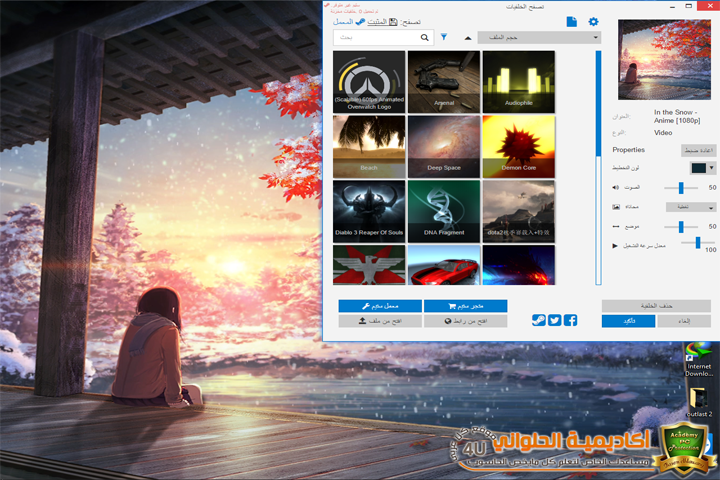Adjust the playback rate slider at 100
The image size is (720, 480).
tap(698, 243)
